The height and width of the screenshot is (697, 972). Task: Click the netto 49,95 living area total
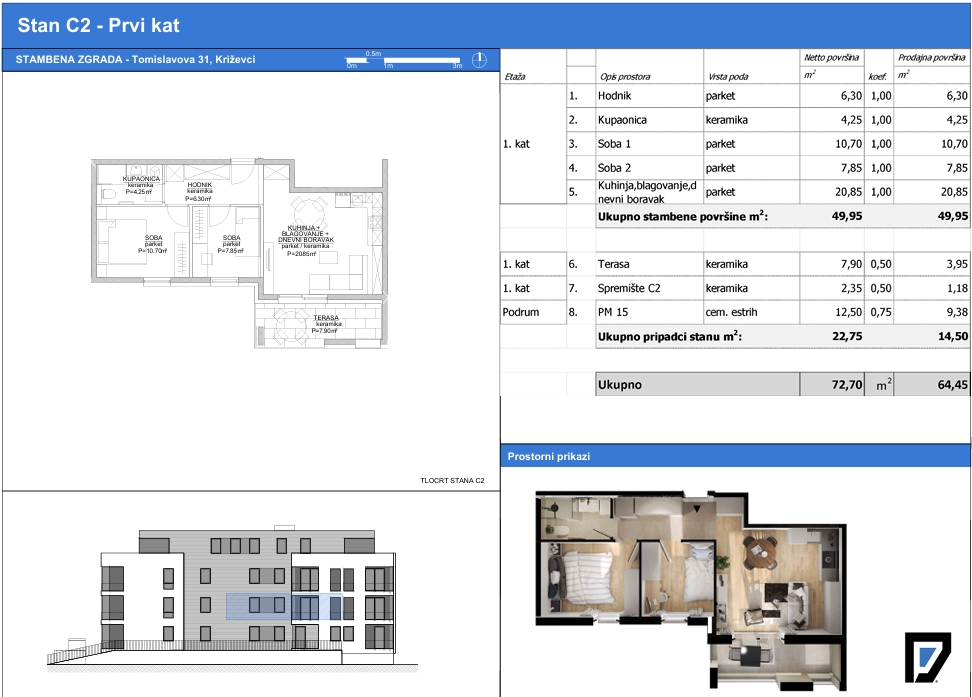coord(847,216)
